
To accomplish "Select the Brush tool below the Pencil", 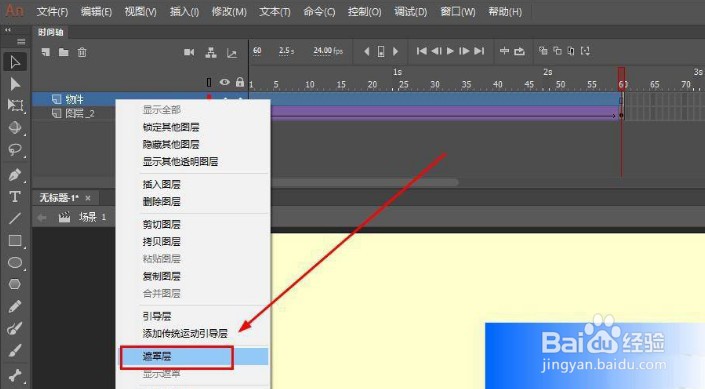I will coord(15,329).
